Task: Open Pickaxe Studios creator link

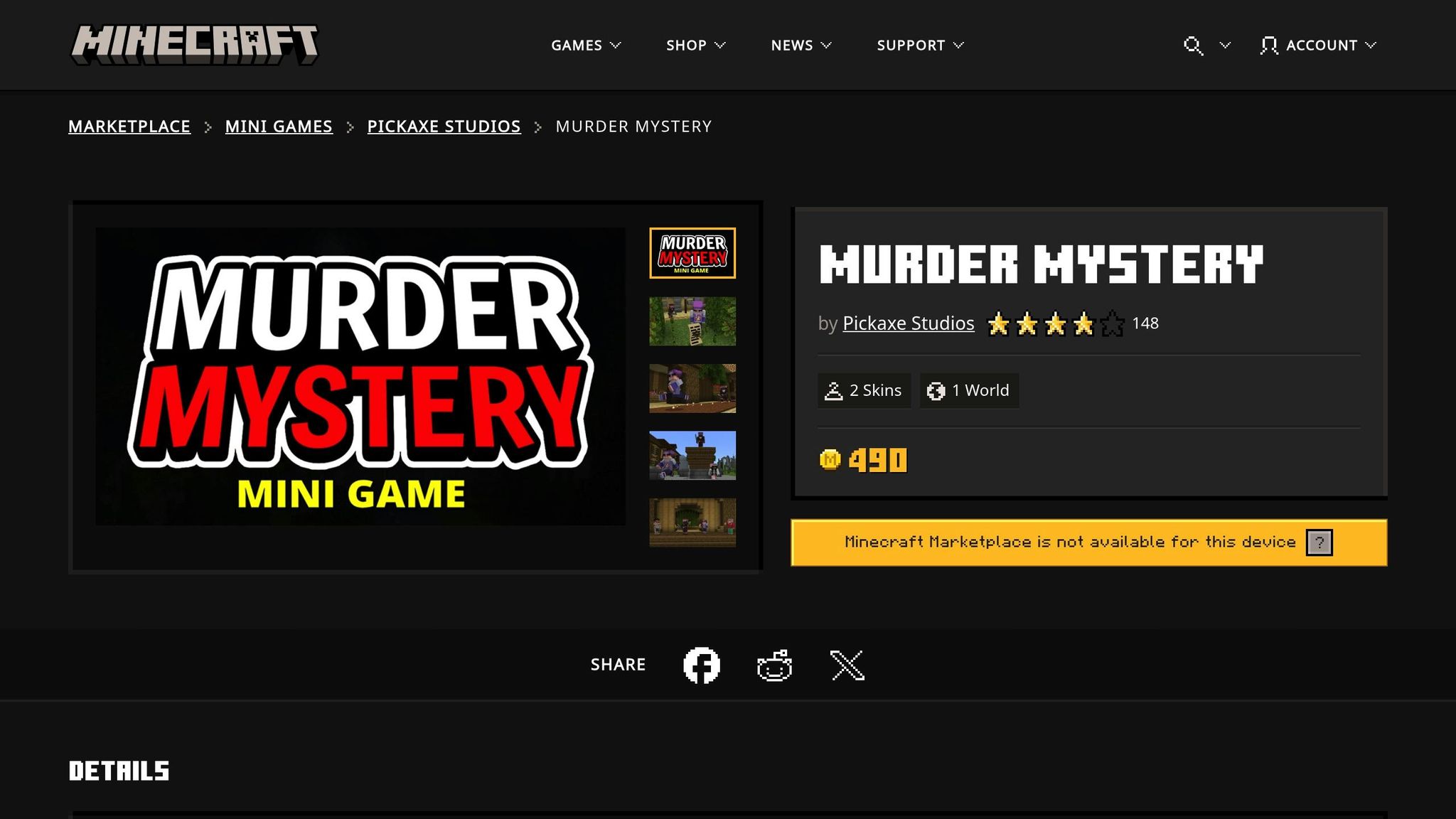Action: coord(908,323)
